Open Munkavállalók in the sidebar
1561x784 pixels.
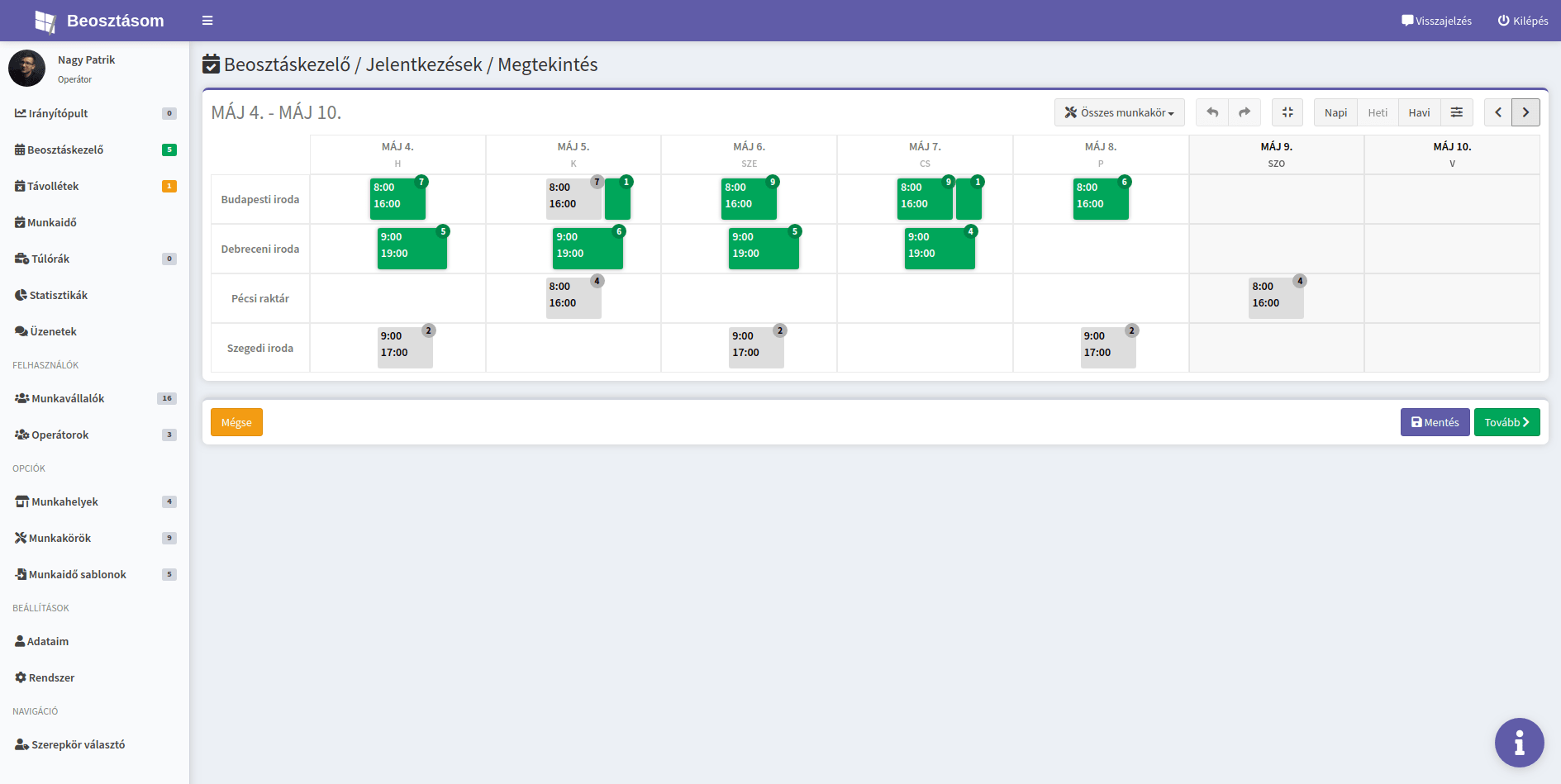pyautogui.click(x=68, y=398)
